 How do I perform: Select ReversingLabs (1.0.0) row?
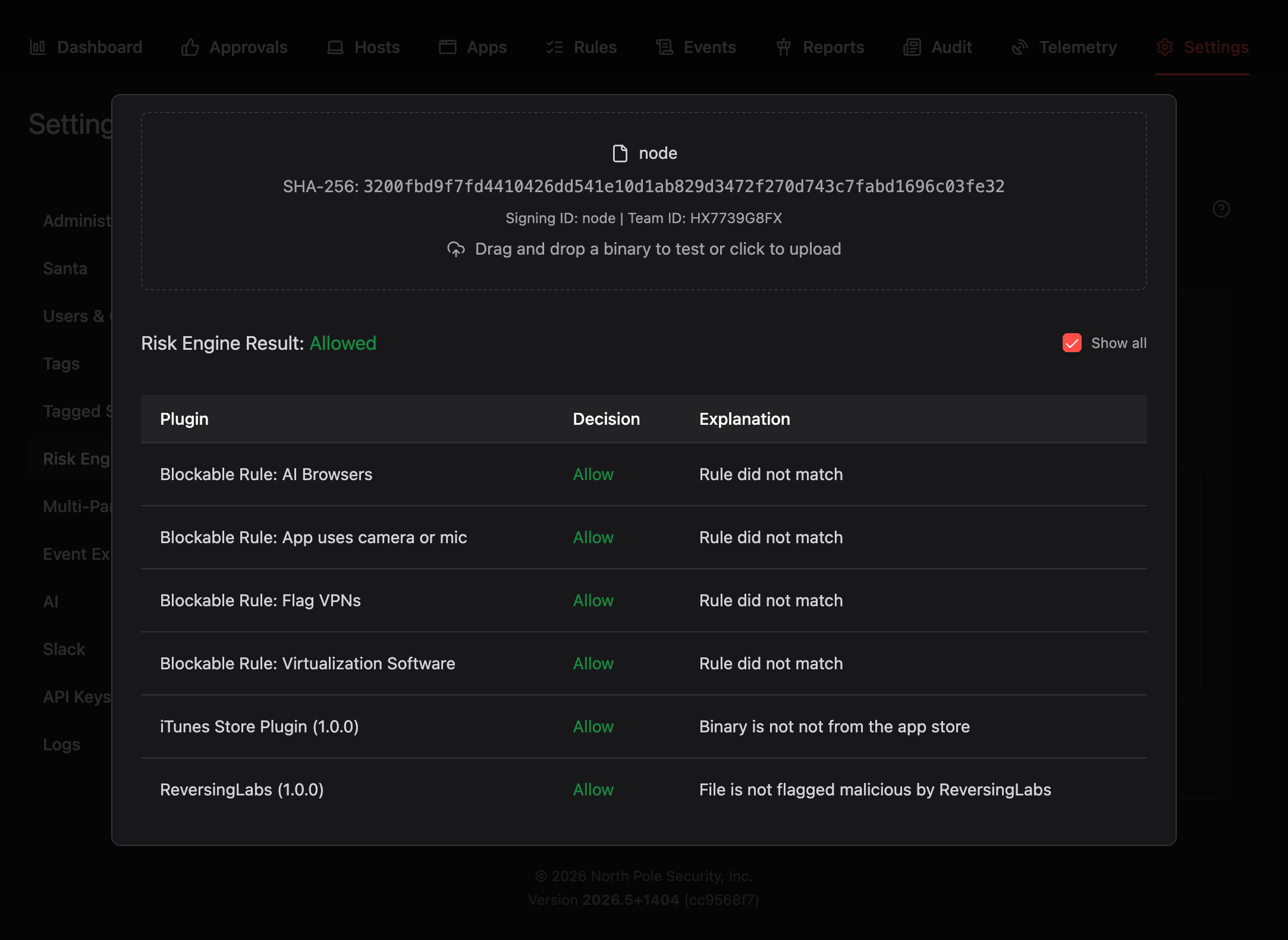pyautogui.click(x=644, y=789)
